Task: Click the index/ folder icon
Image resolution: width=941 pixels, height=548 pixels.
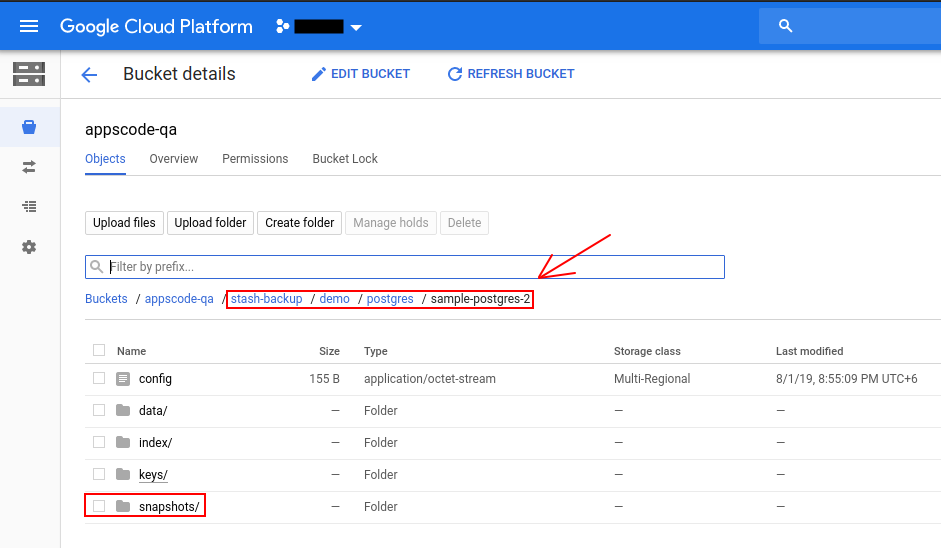Action: click(123, 442)
